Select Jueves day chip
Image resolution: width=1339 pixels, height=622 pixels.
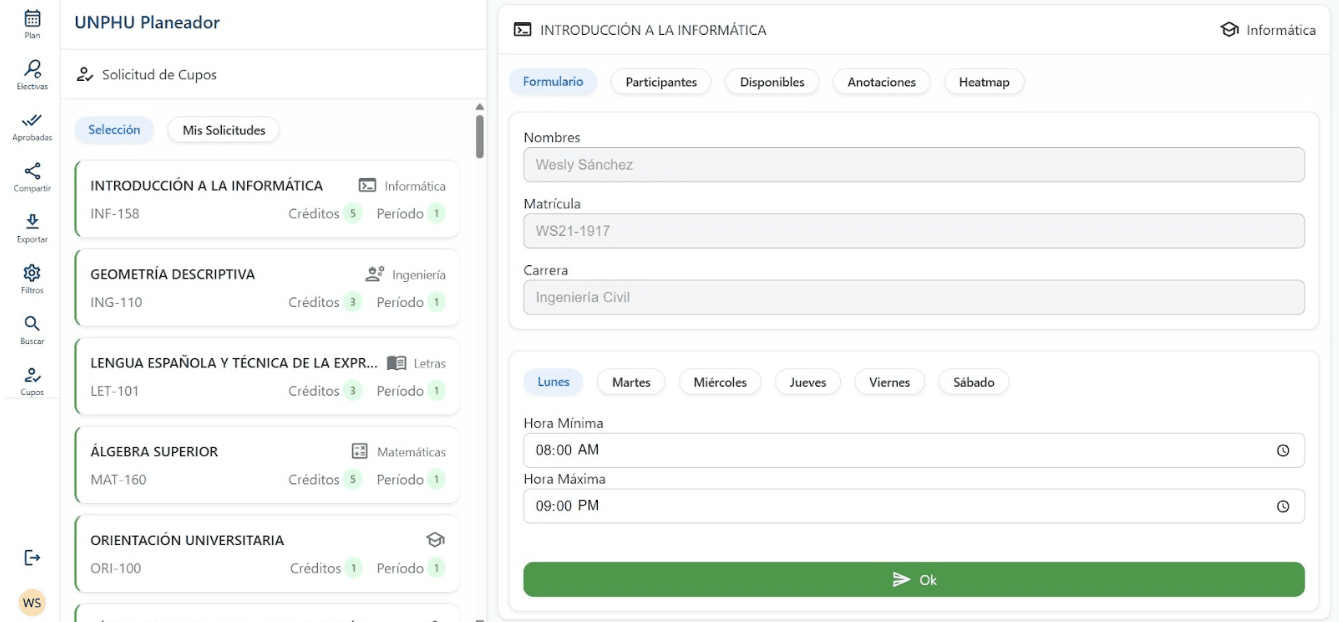coord(808,382)
